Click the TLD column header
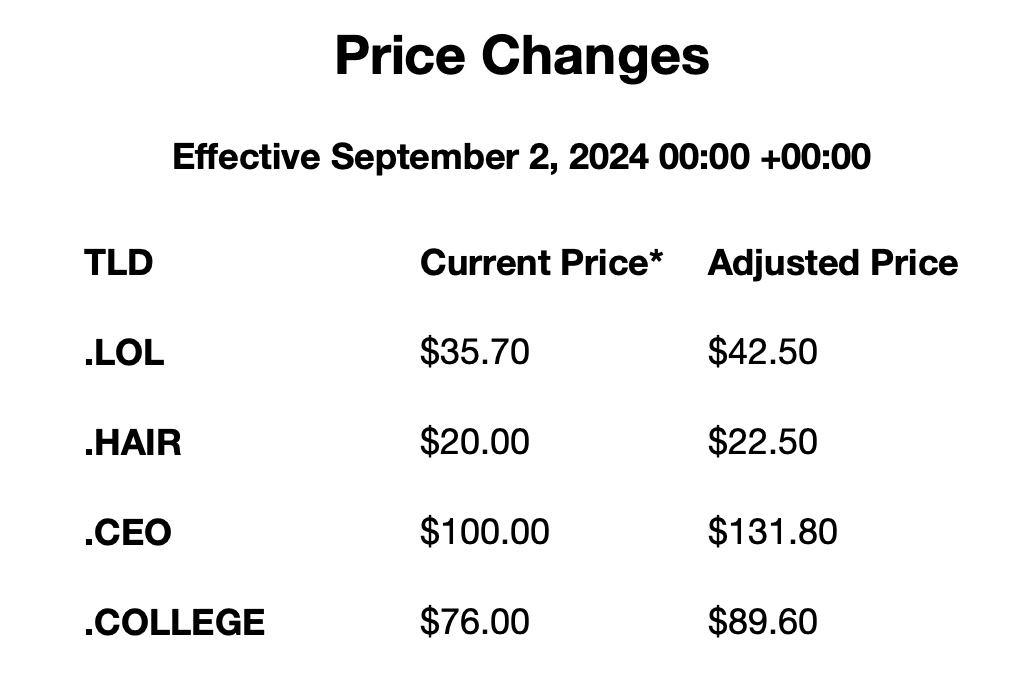Viewport: 1012px width, 676px height. coord(118,263)
